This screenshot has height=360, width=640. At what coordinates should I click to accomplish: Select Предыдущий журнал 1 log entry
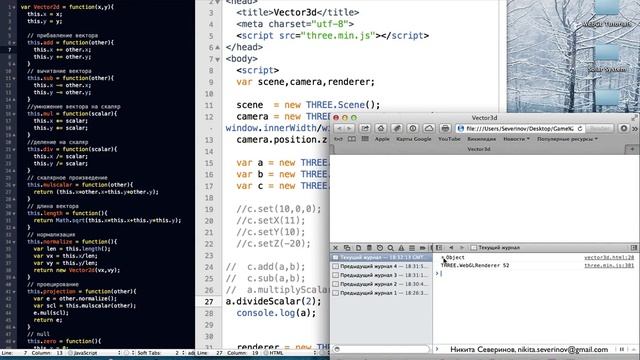coord(381,293)
